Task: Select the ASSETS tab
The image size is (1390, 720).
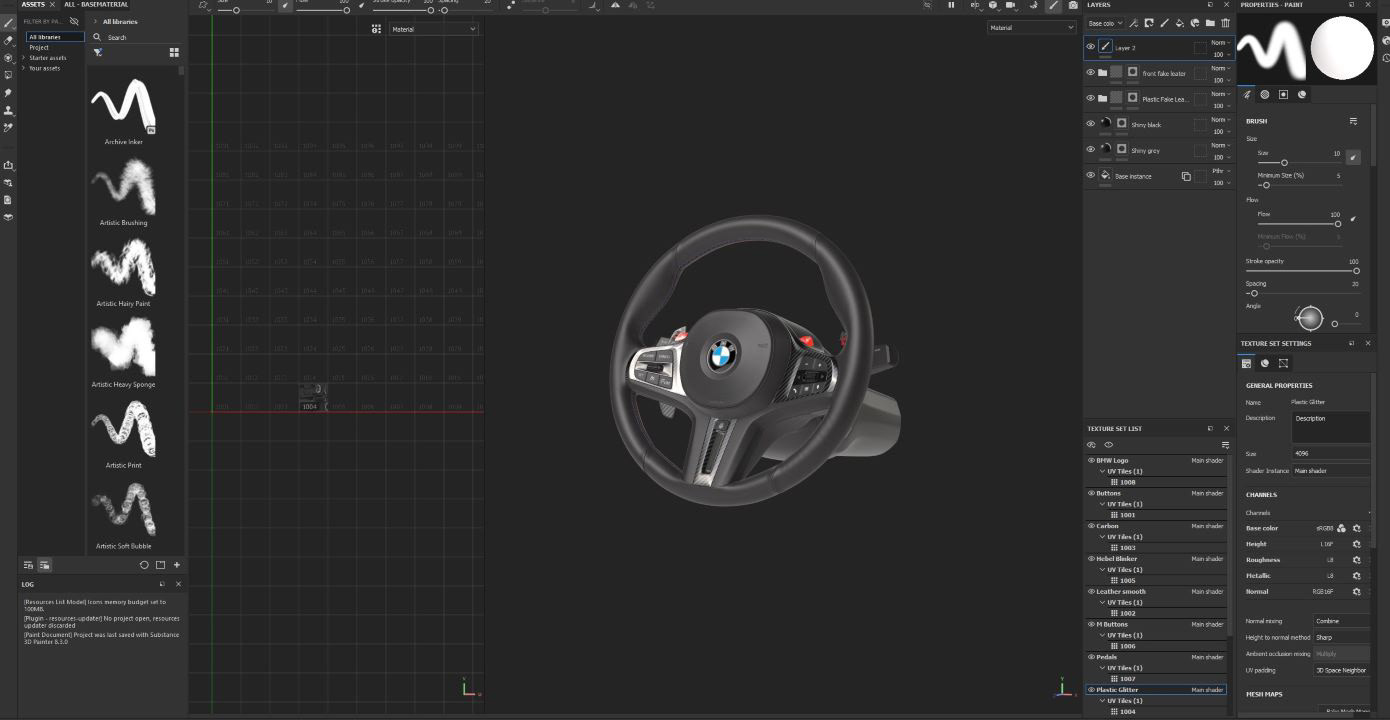Action: tap(33, 5)
